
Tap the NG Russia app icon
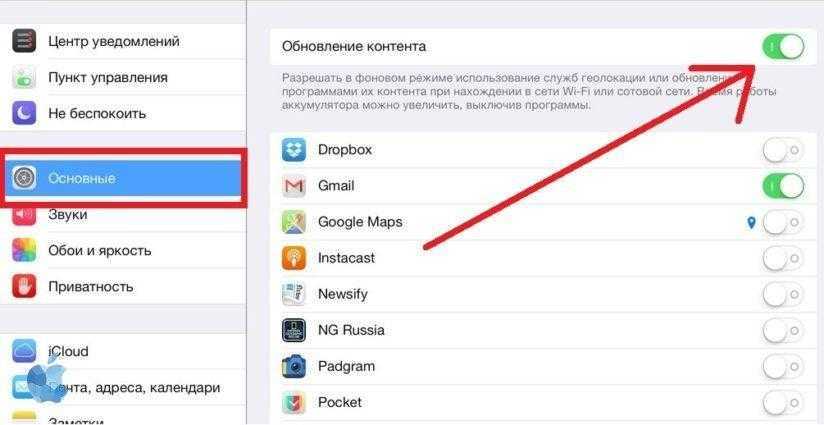pos(294,330)
